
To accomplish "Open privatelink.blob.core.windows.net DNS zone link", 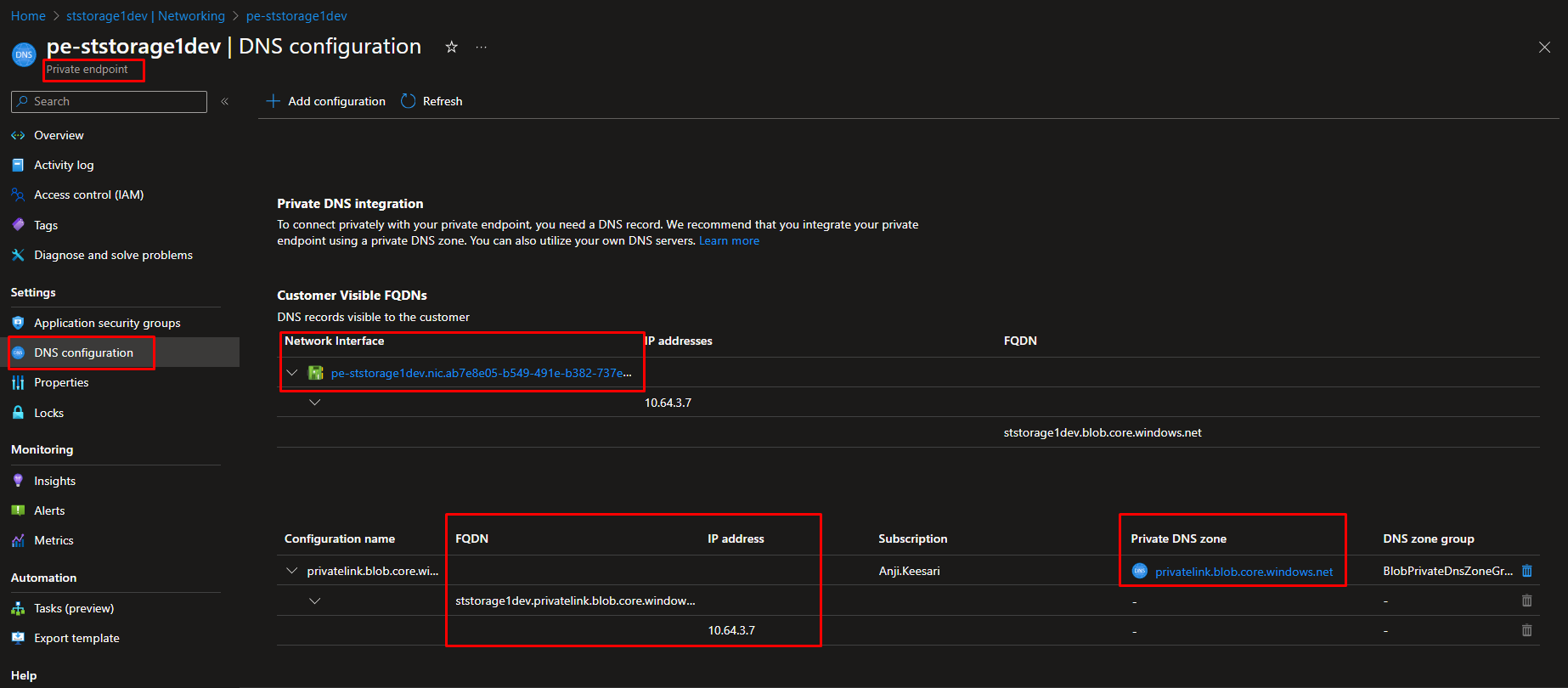I will click(x=1244, y=572).
